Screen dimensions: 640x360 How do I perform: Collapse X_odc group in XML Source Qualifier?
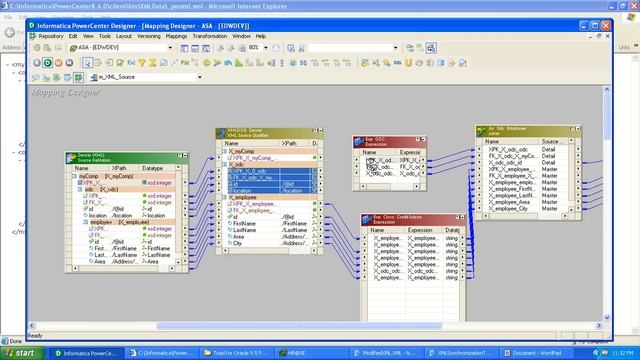pos(224,164)
